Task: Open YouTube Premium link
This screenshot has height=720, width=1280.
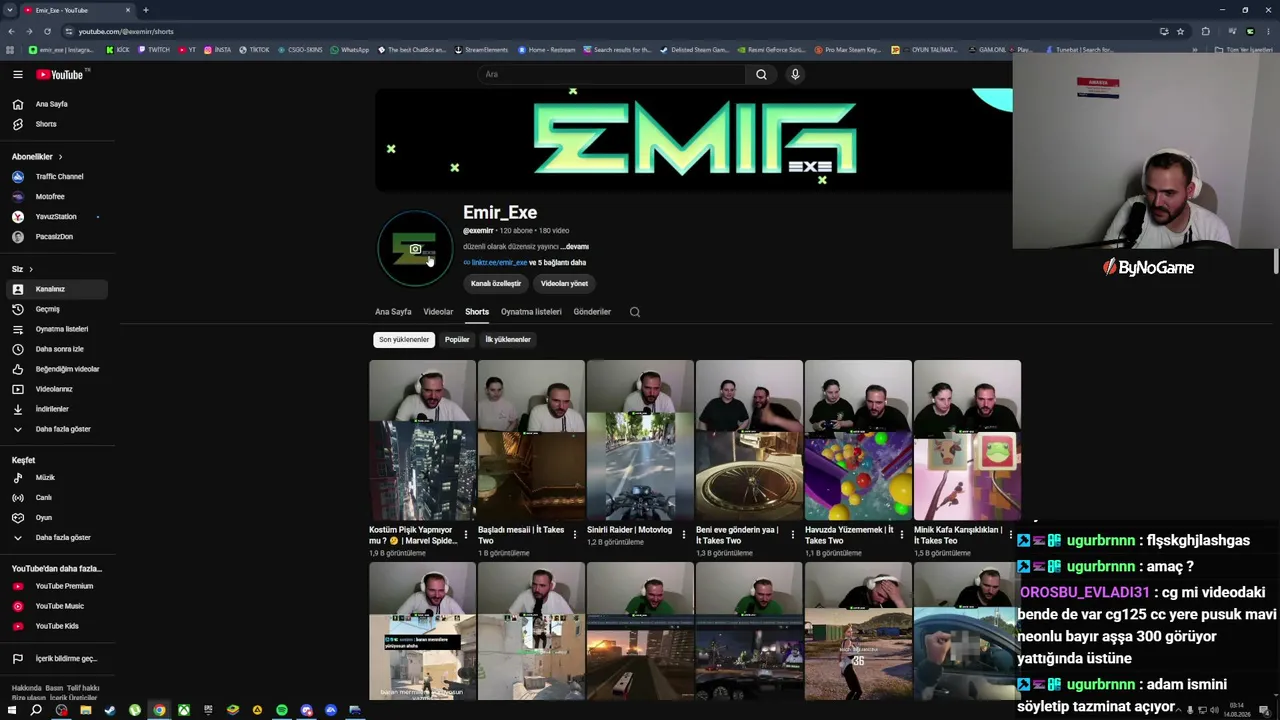Action: [x=57, y=586]
